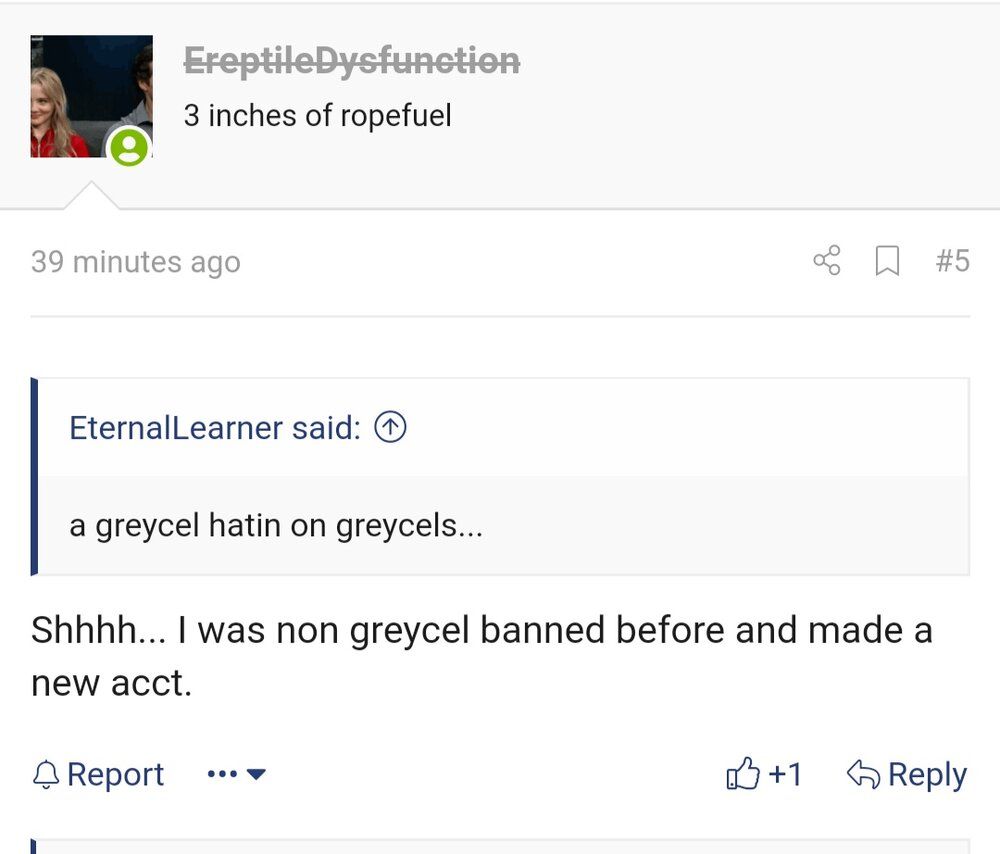Click the post body text about new acct
The image size is (1000, 854).
[482, 656]
